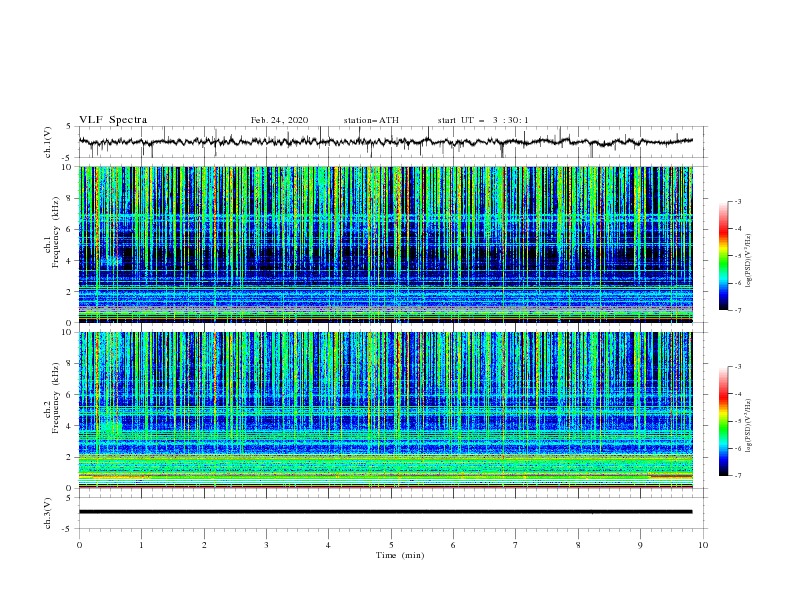
Task: Click the "-7" label on ch.2 color bar
Action: pyautogui.click(x=737, y=476)
